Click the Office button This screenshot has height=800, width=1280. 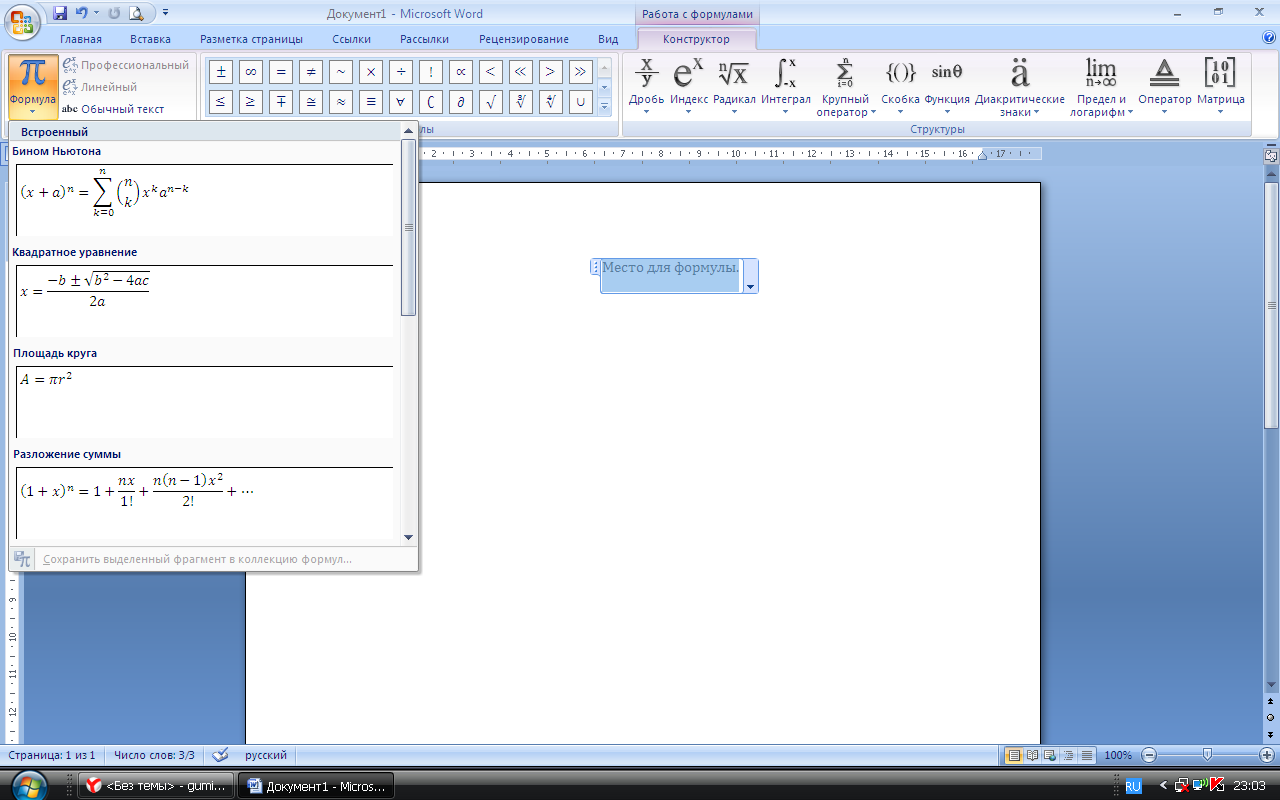pyautogui.click(x=22, y=20)
